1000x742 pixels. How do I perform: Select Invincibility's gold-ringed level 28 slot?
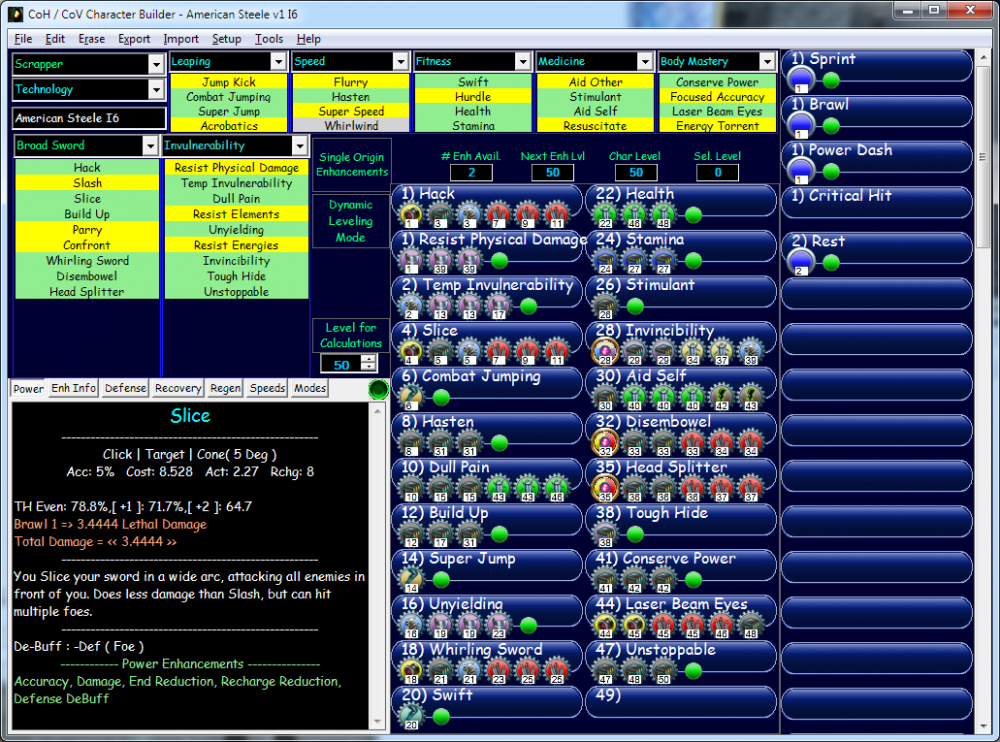tap(604, 351)
